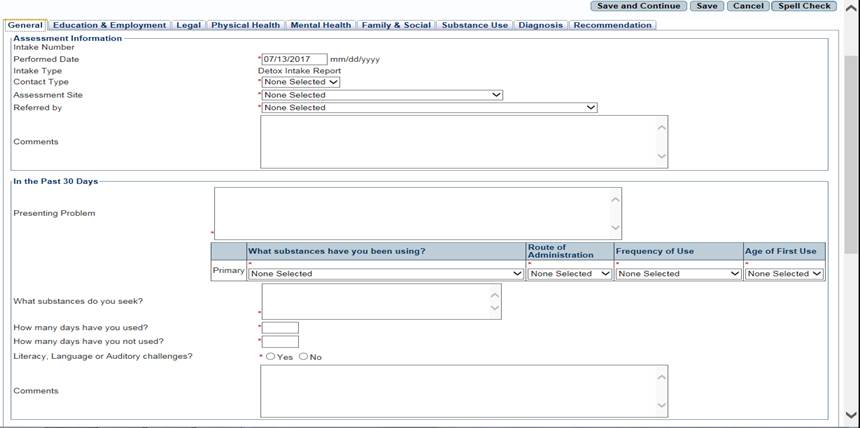Choose No for Literacy, Language or Auditory challenges
Screen dimensions: 860x428
point(303,357)
